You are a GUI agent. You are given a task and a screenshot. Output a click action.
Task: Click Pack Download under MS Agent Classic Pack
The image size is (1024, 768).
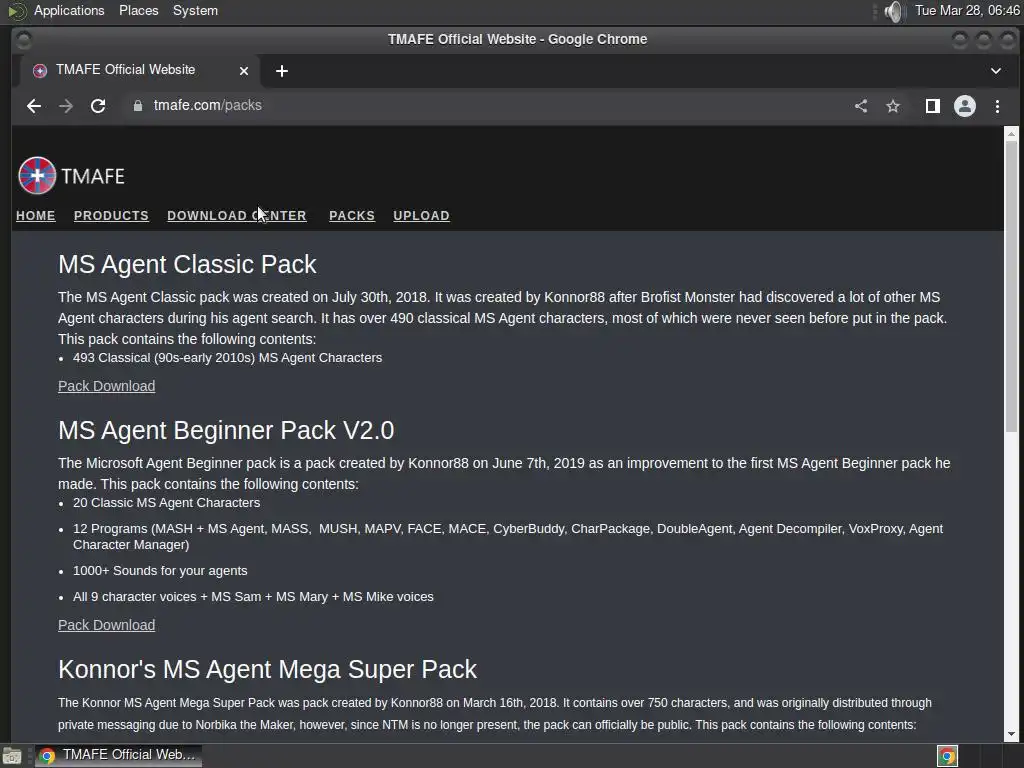pos(106,386)
